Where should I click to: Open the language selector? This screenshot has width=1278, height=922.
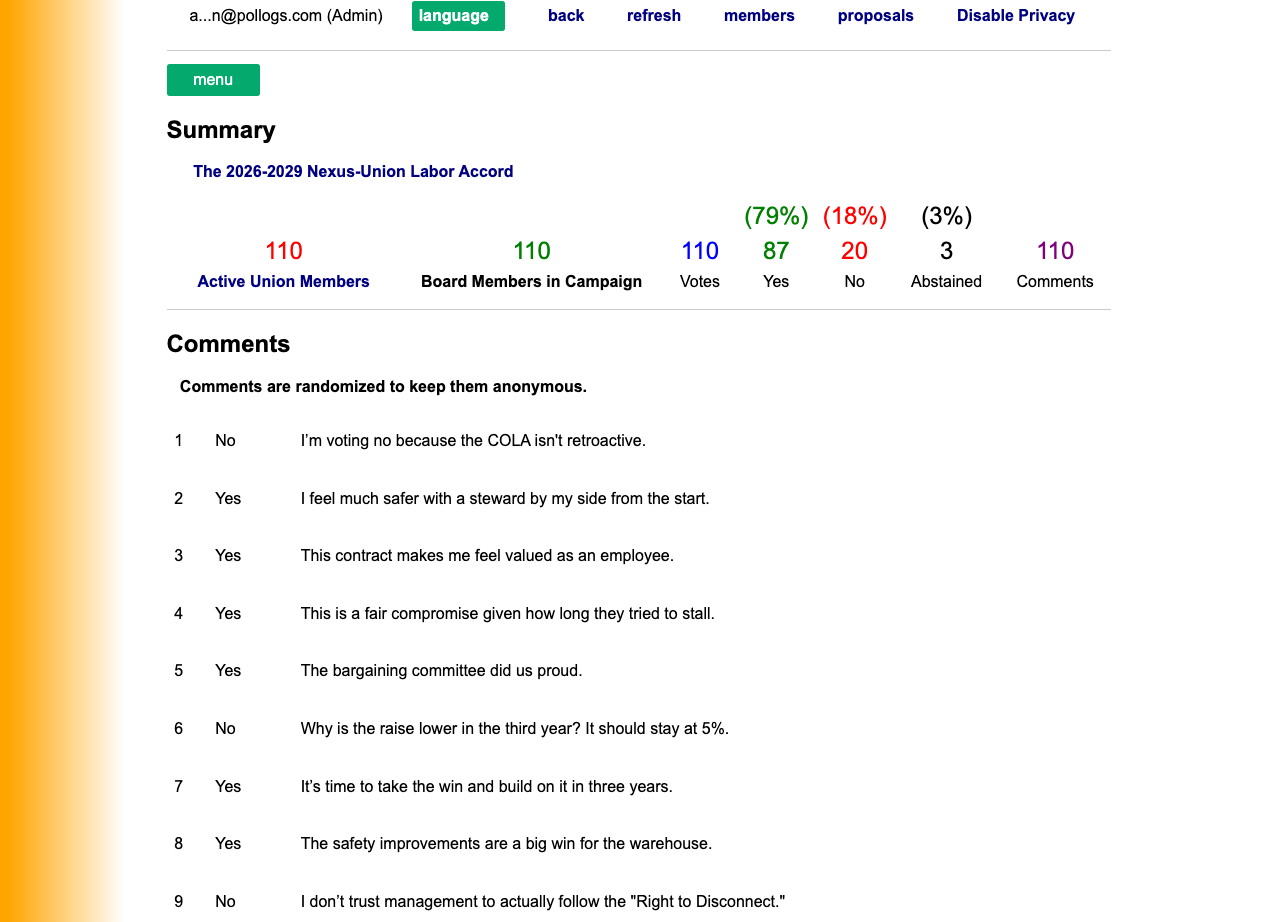coord(458,15)
